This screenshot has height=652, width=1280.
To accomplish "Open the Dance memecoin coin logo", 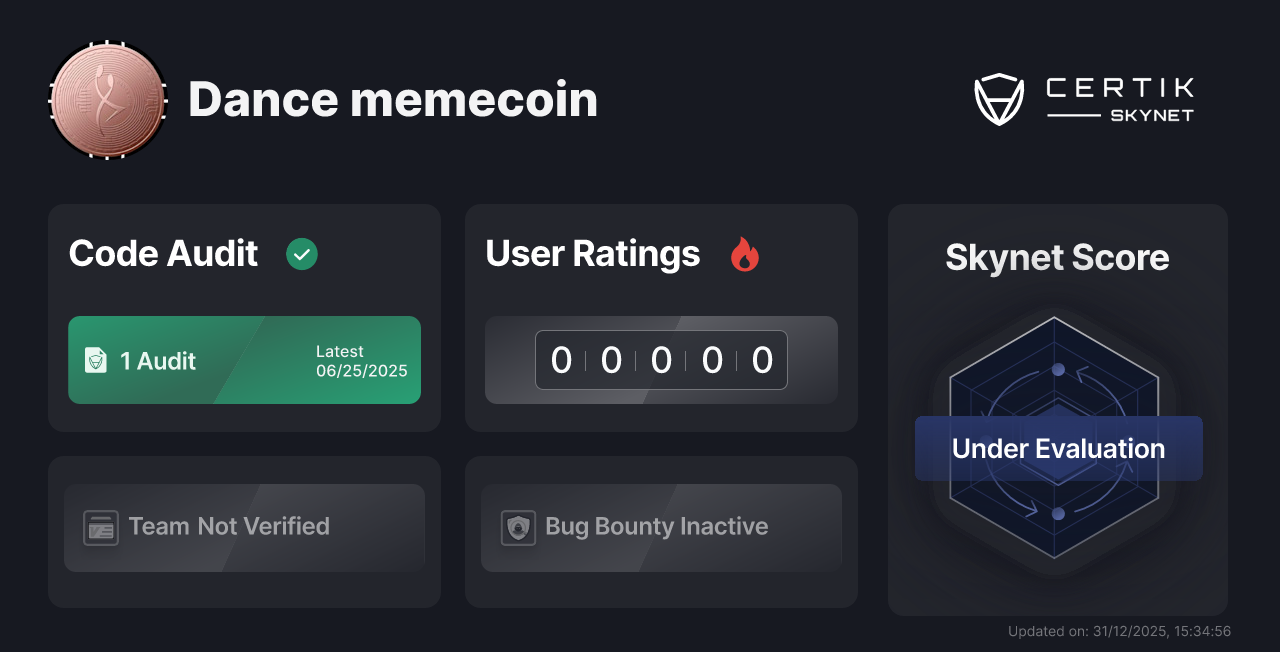I will pyautogui.click(x=107, y=100).
